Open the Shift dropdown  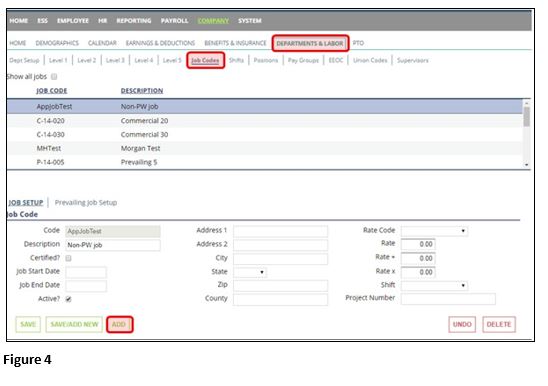pyautogui.click(x=434, y=285)
